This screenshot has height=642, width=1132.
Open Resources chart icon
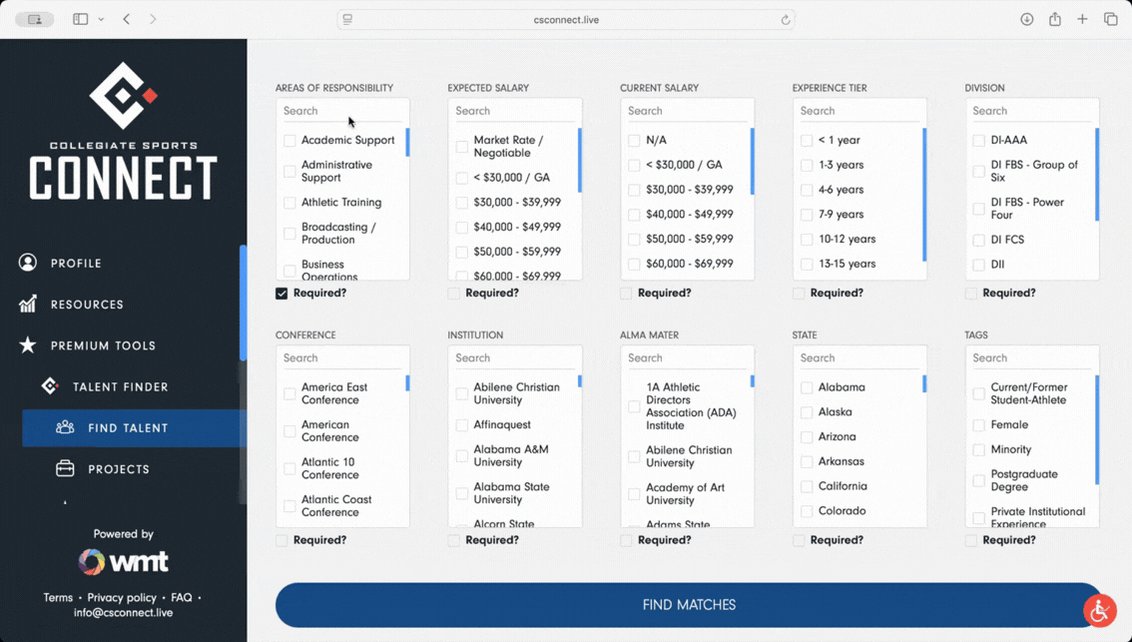[27, 304]
